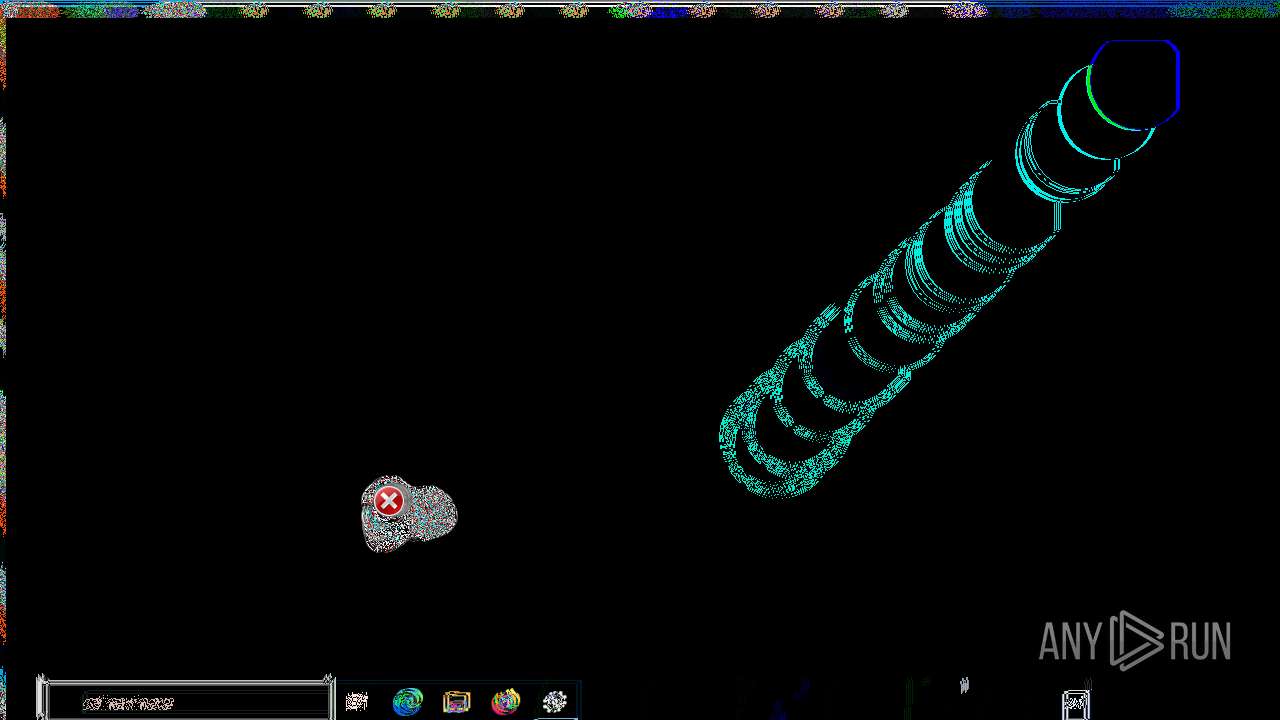Click the red error X icon
The height and width of the screenshot is (720, 1280).
[x=389, y=501]
